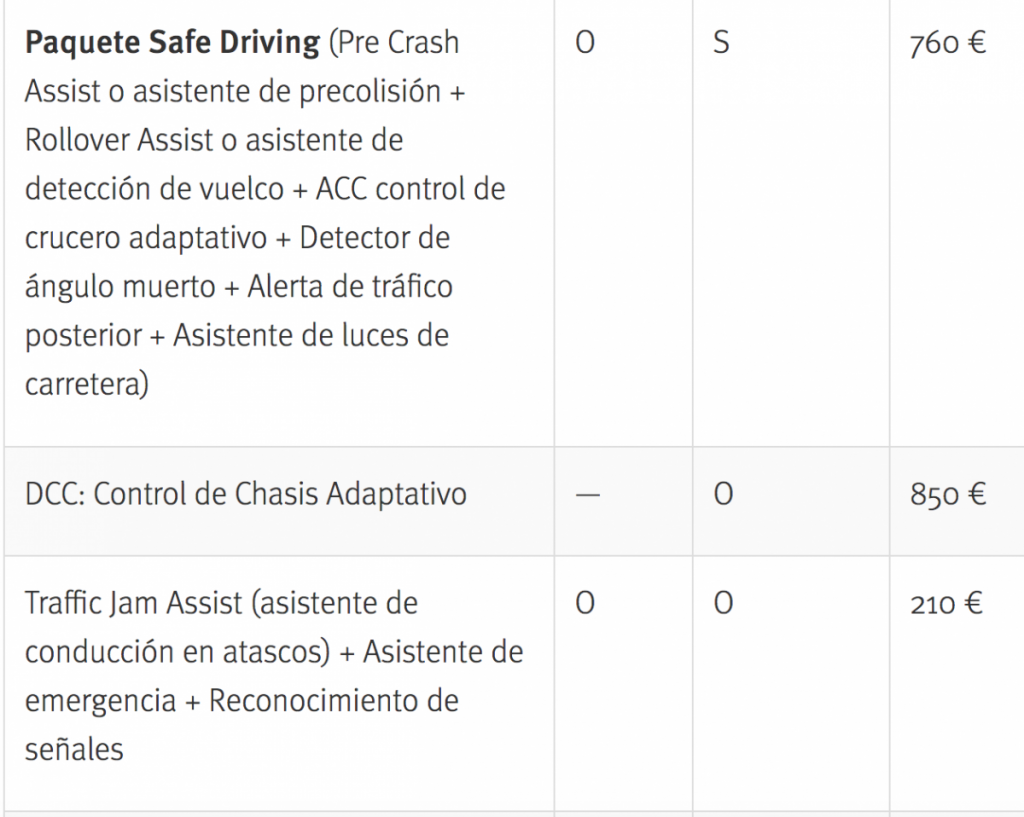This screenshot has width=1024, height=817.
Task: Click the Reconocimiento de text
Action: pos(333,701)
